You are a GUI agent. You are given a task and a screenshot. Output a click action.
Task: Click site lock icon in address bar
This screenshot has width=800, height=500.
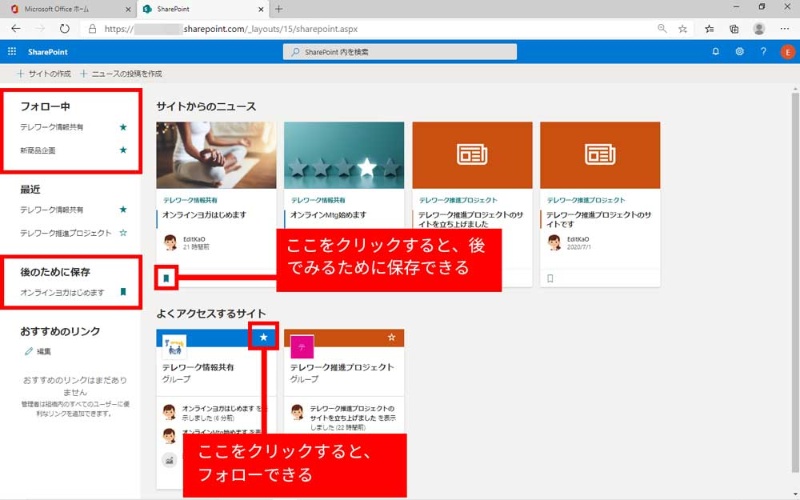click(92, 29)
